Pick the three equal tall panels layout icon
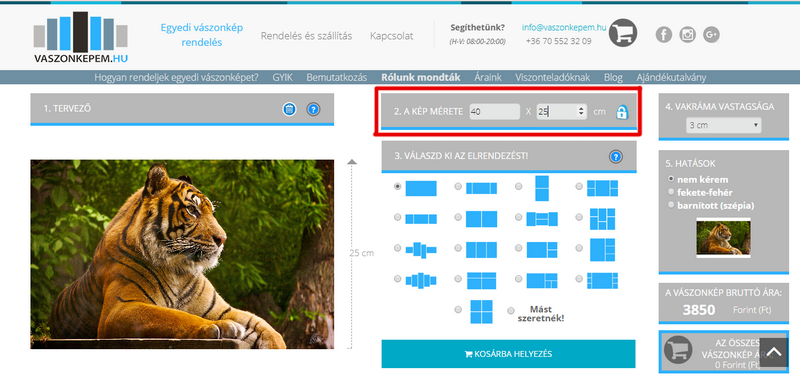800x379 pixels. pyautogui.click(x=481, y=250)
